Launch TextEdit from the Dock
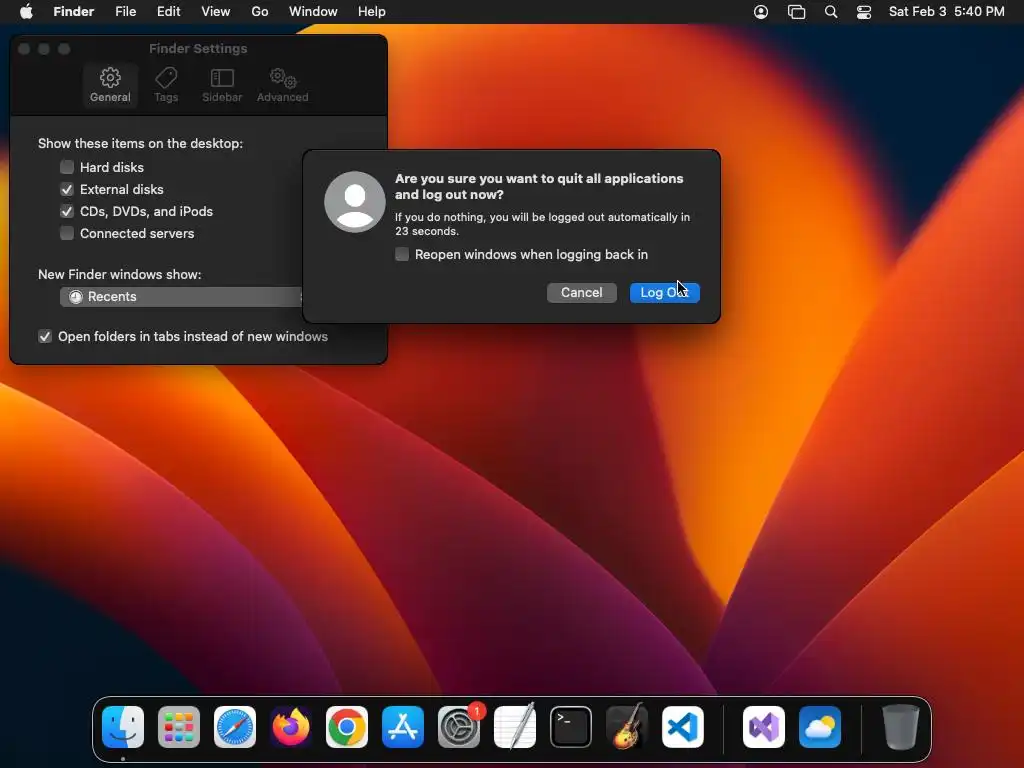 (515, 727)
